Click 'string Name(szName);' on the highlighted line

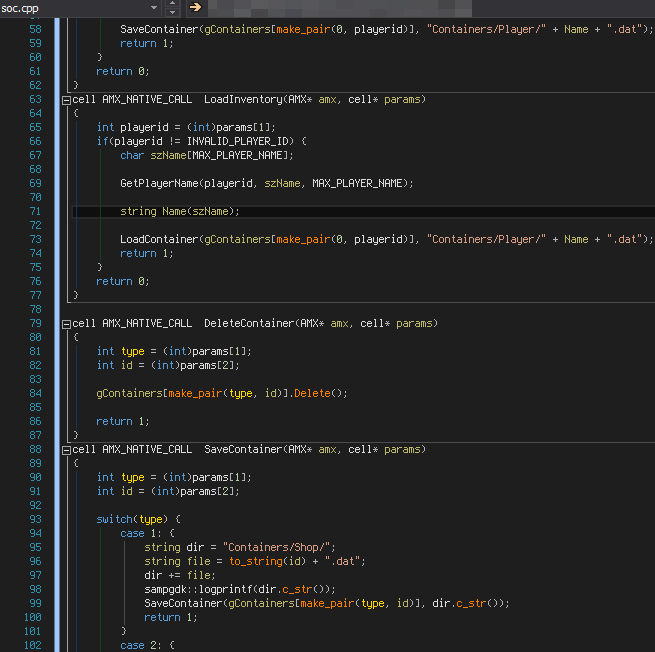180,211
